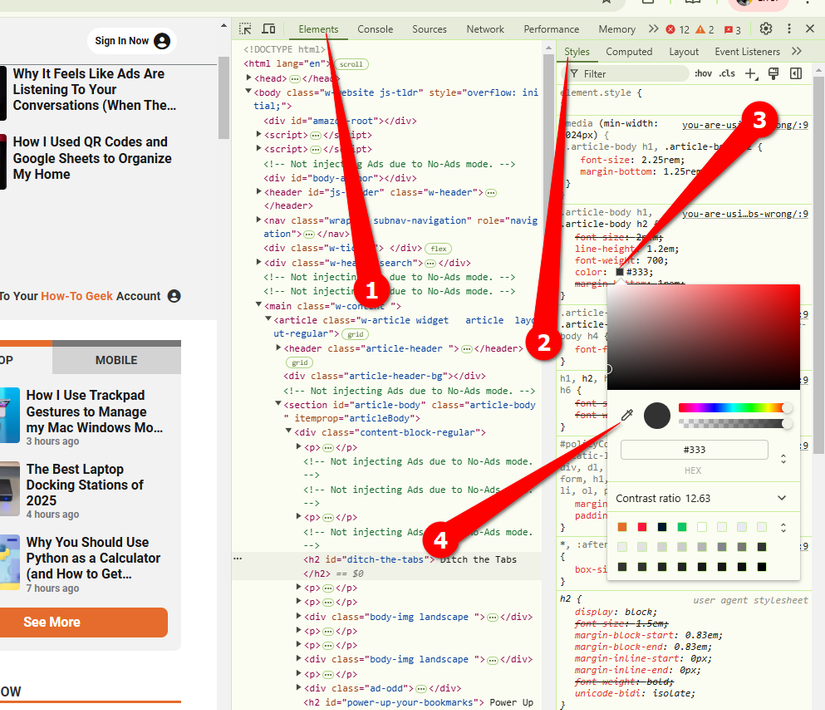Add a new style rule with plus icon
Screen dimensions: 825x710
(749, 73)
